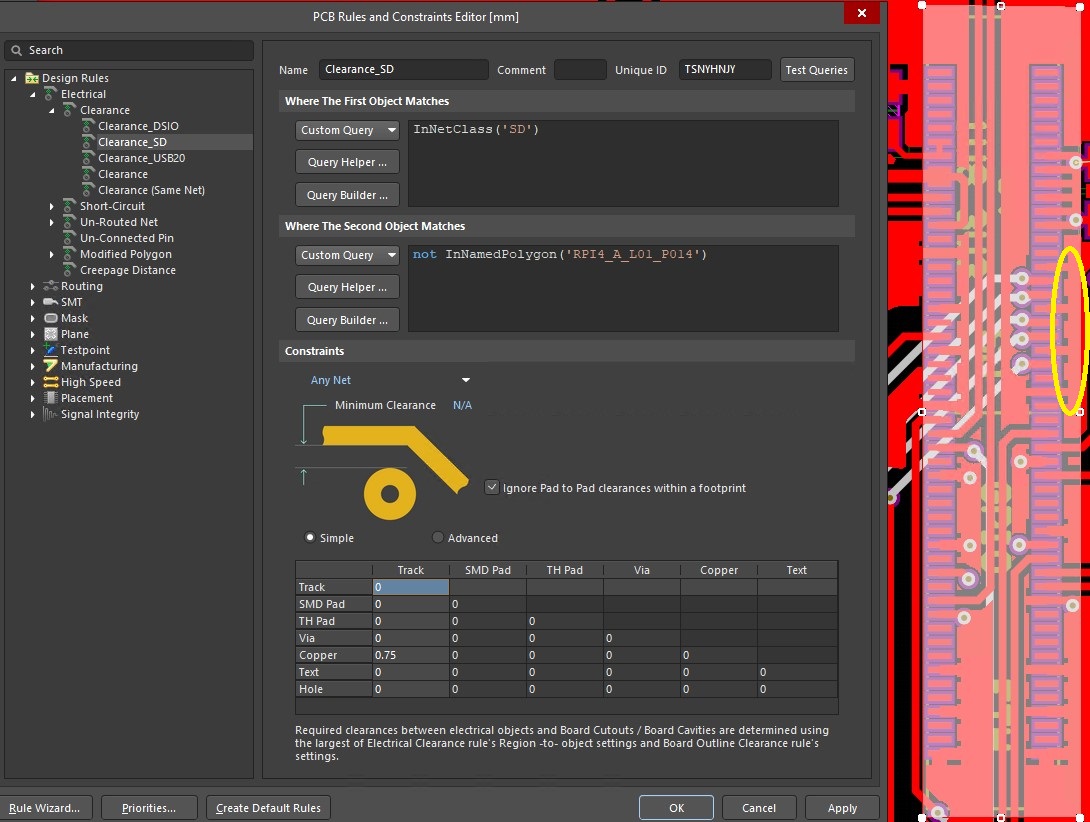The image size is (1090, 822).
Task: Click the Testpoint category icon
Action: point(51,350)
